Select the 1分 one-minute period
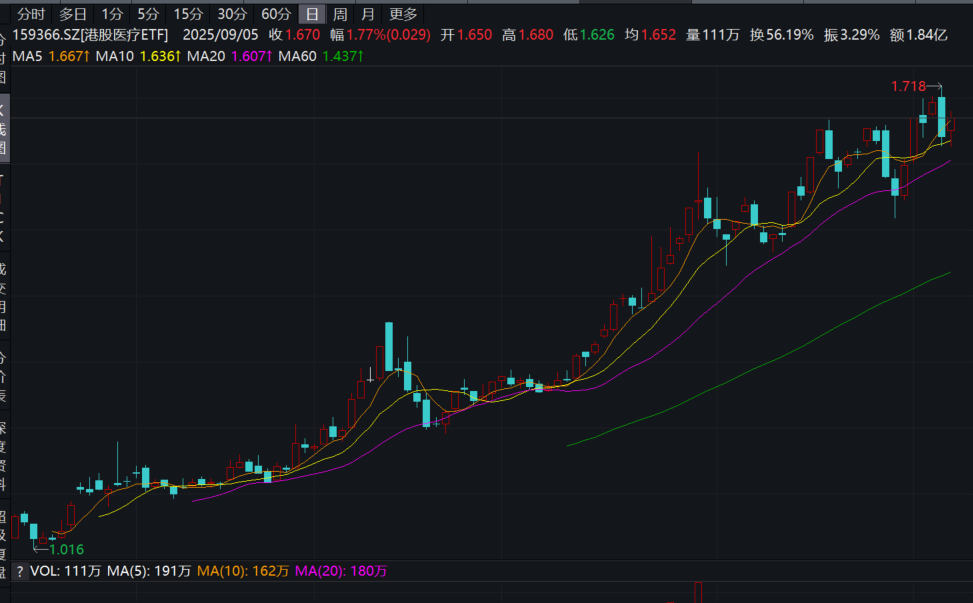 [113, 14]
